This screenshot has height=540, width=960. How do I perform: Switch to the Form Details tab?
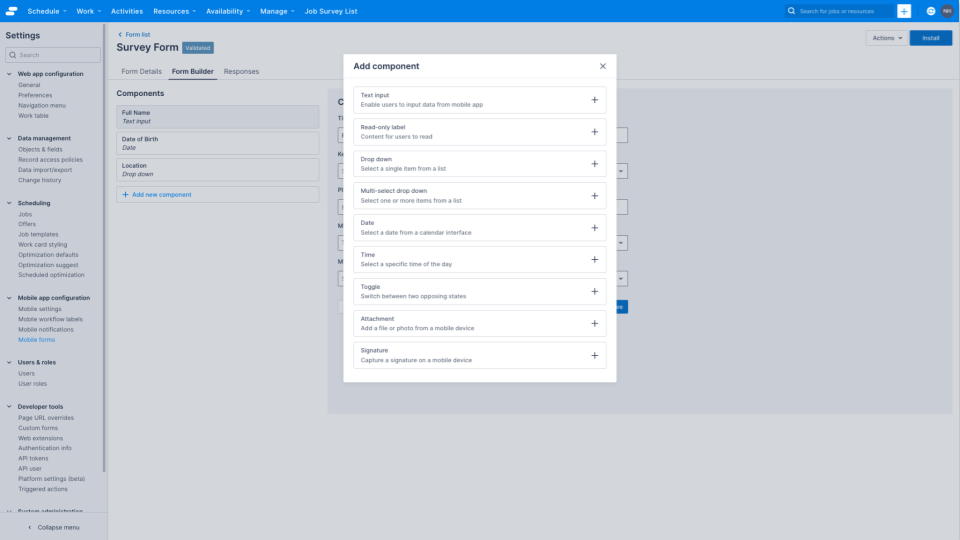click(x=141, y=72)
